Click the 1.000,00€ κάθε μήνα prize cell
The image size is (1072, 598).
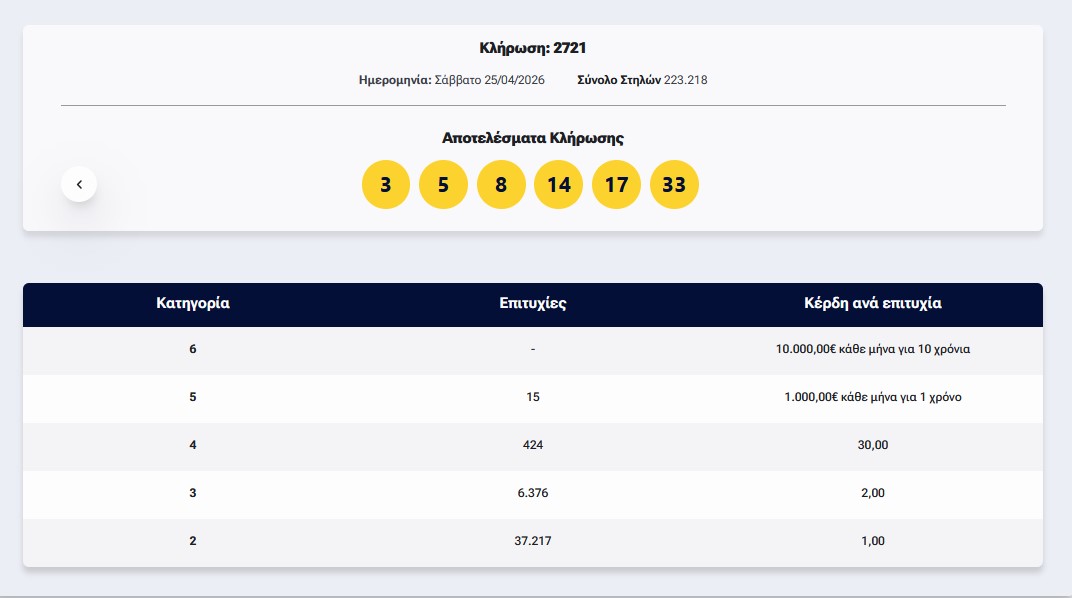click(x=873, y=397)
